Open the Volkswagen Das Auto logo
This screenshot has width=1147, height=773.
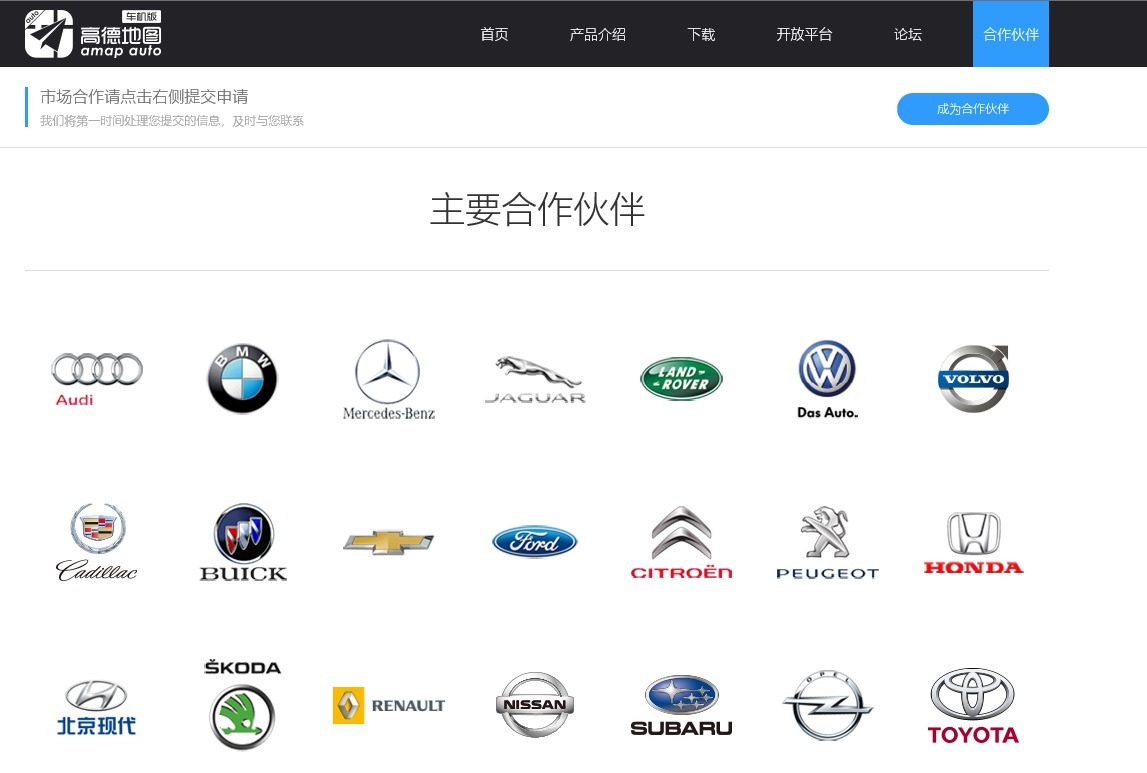[827, 380]
